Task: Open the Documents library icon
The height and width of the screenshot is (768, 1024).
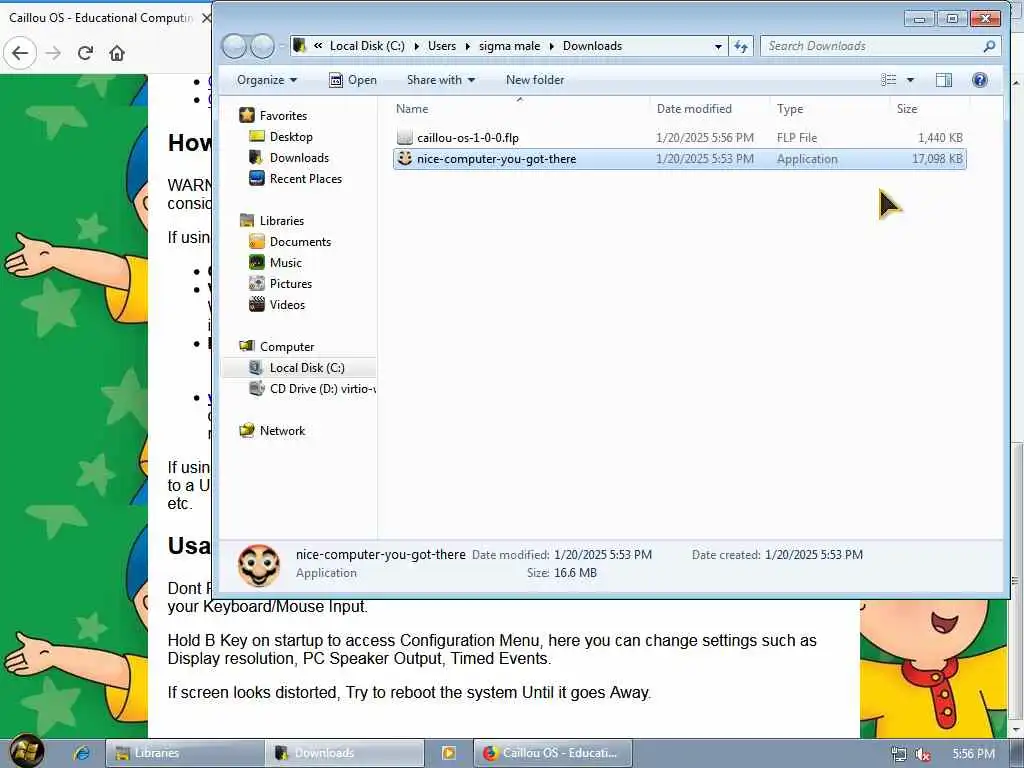Action: coord(257,242)
